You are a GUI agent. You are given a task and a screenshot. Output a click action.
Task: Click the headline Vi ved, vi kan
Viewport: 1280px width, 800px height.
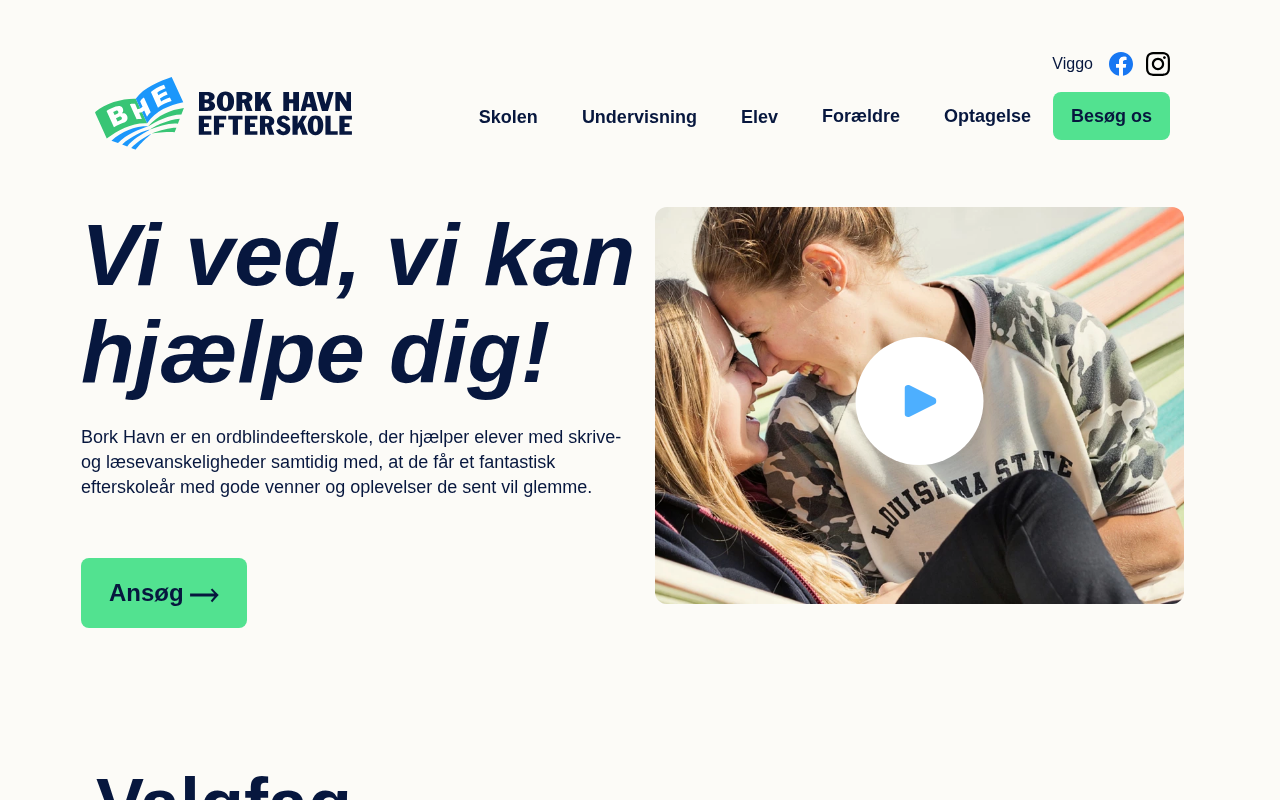(358, 256)
